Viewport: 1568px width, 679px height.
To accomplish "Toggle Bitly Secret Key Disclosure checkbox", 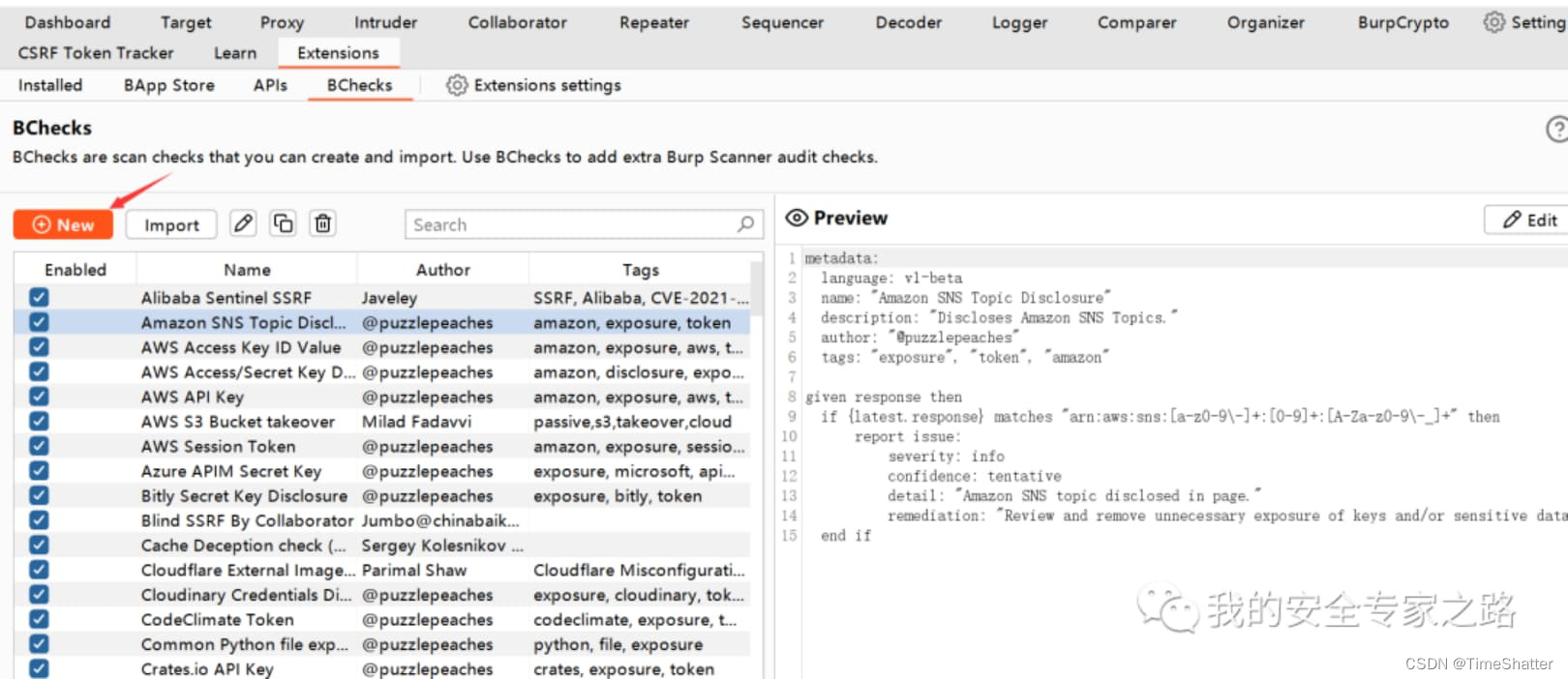I will 39,495.
